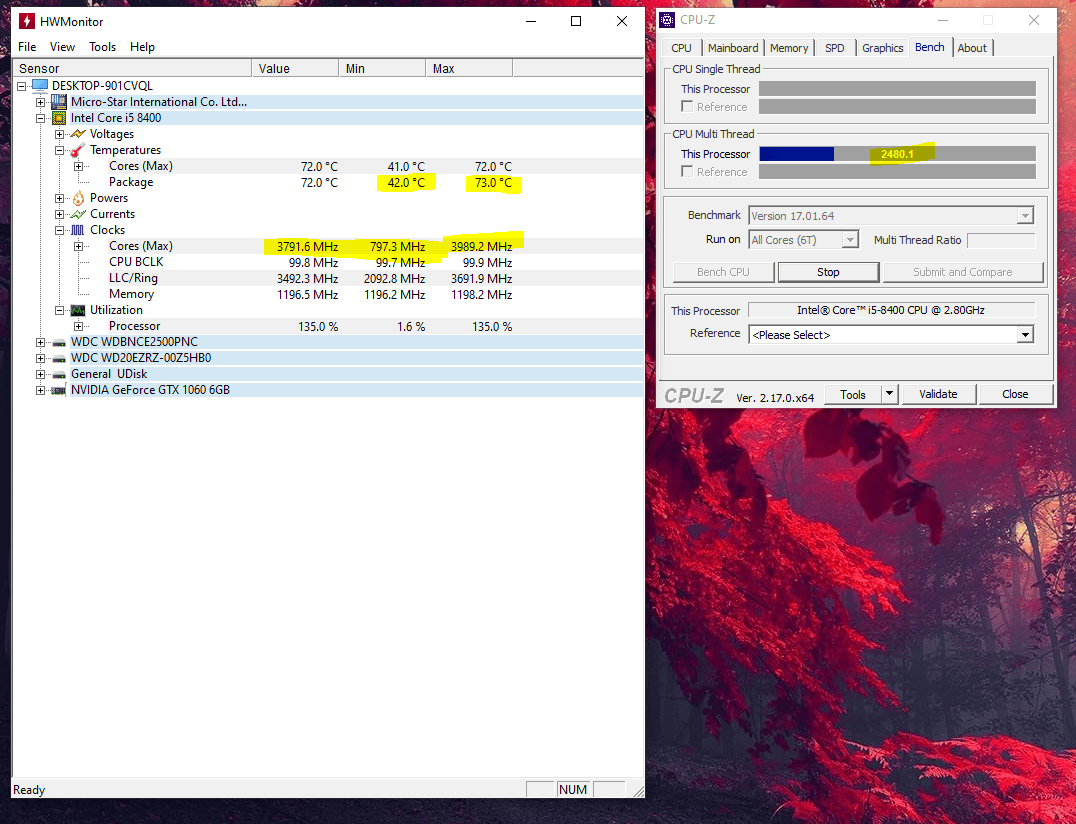Click the Sensor column header
The width and height of the screenshot is (1076, 824).
click(x=132, y=68)
